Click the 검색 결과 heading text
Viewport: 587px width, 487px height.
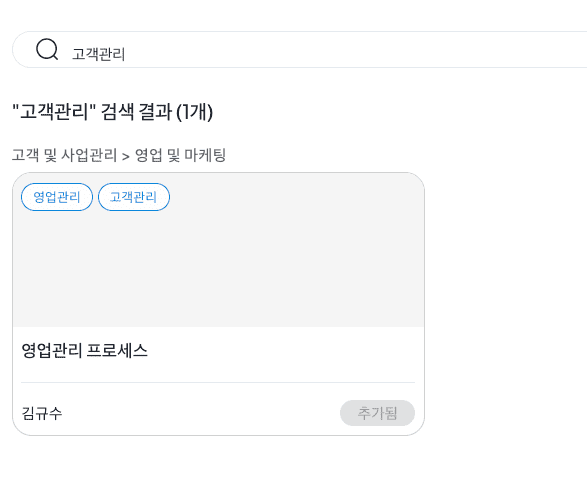pos(136,112)
